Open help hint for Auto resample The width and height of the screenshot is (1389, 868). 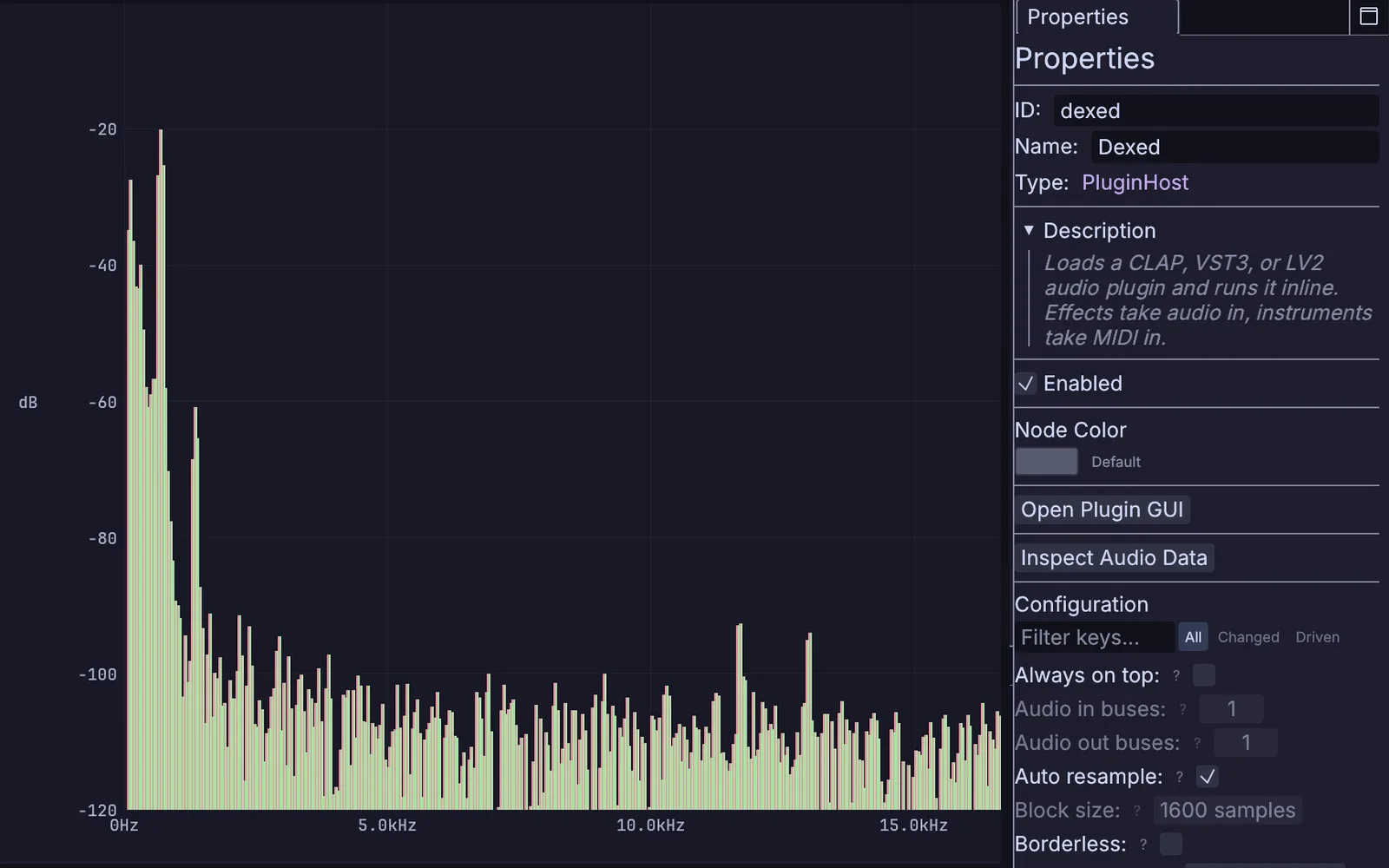[x=1179, y=777]
